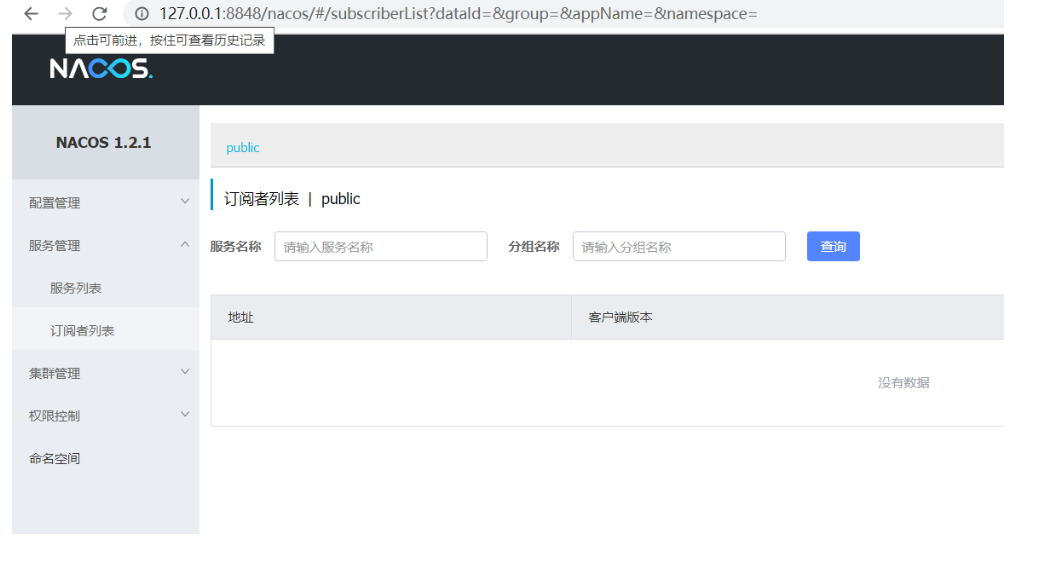Click the 订阅者列表 | public page title
The width and height of the screenshot is (1061, 586).
pyautogui.click(x=292, y=199)
